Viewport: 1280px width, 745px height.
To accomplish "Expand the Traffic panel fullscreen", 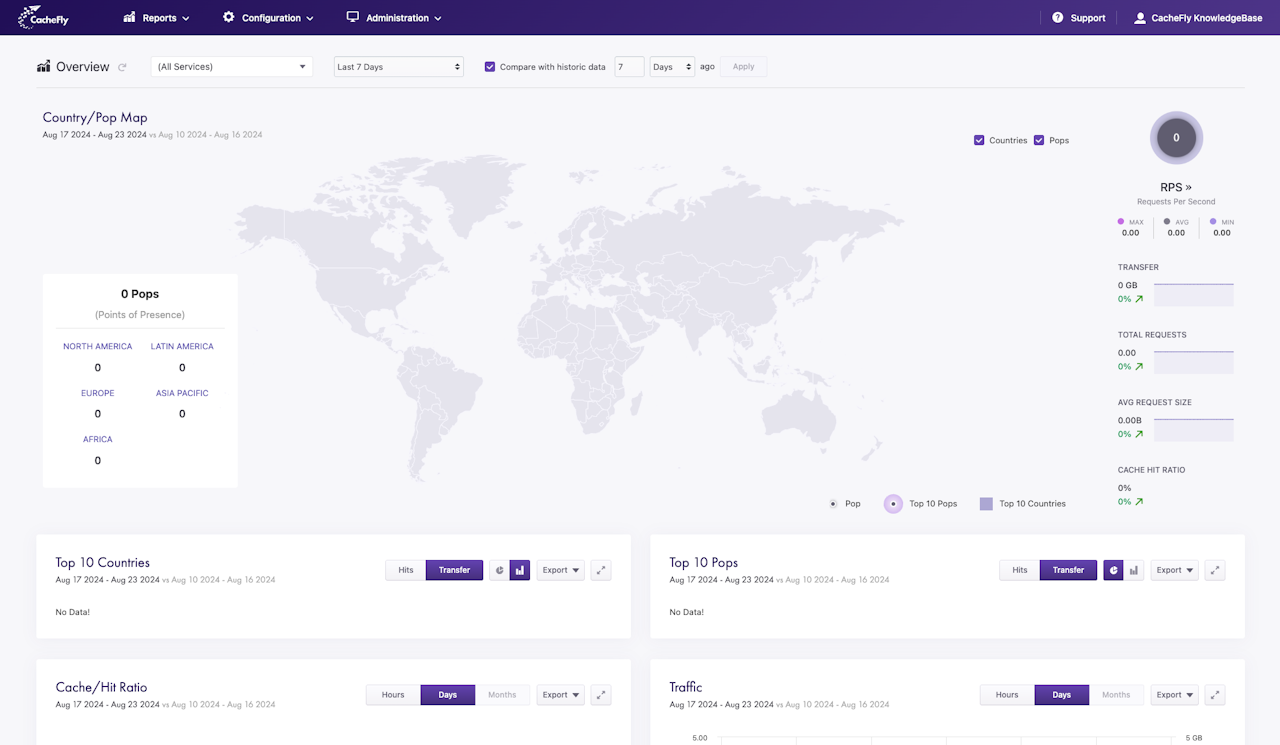I will point(1215,695).
